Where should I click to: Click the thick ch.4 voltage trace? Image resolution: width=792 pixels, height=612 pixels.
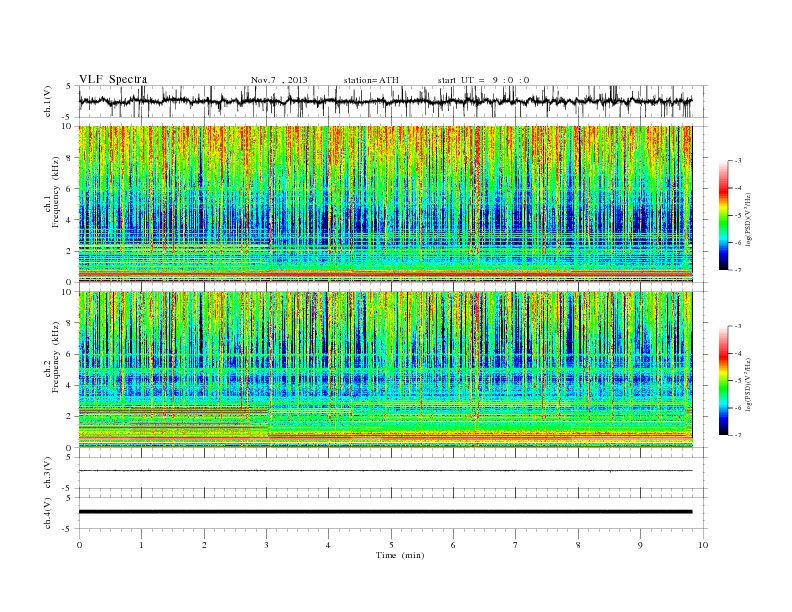(385, 512)
